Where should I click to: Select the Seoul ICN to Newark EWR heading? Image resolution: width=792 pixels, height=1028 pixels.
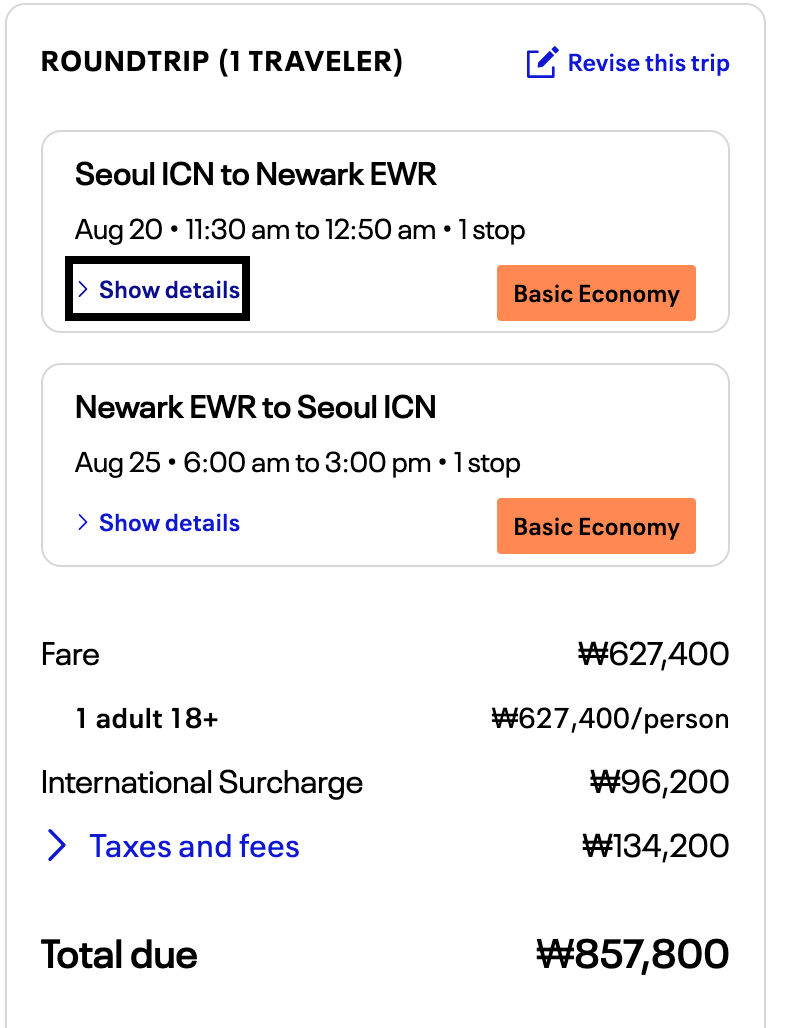[x=256, y=175]
